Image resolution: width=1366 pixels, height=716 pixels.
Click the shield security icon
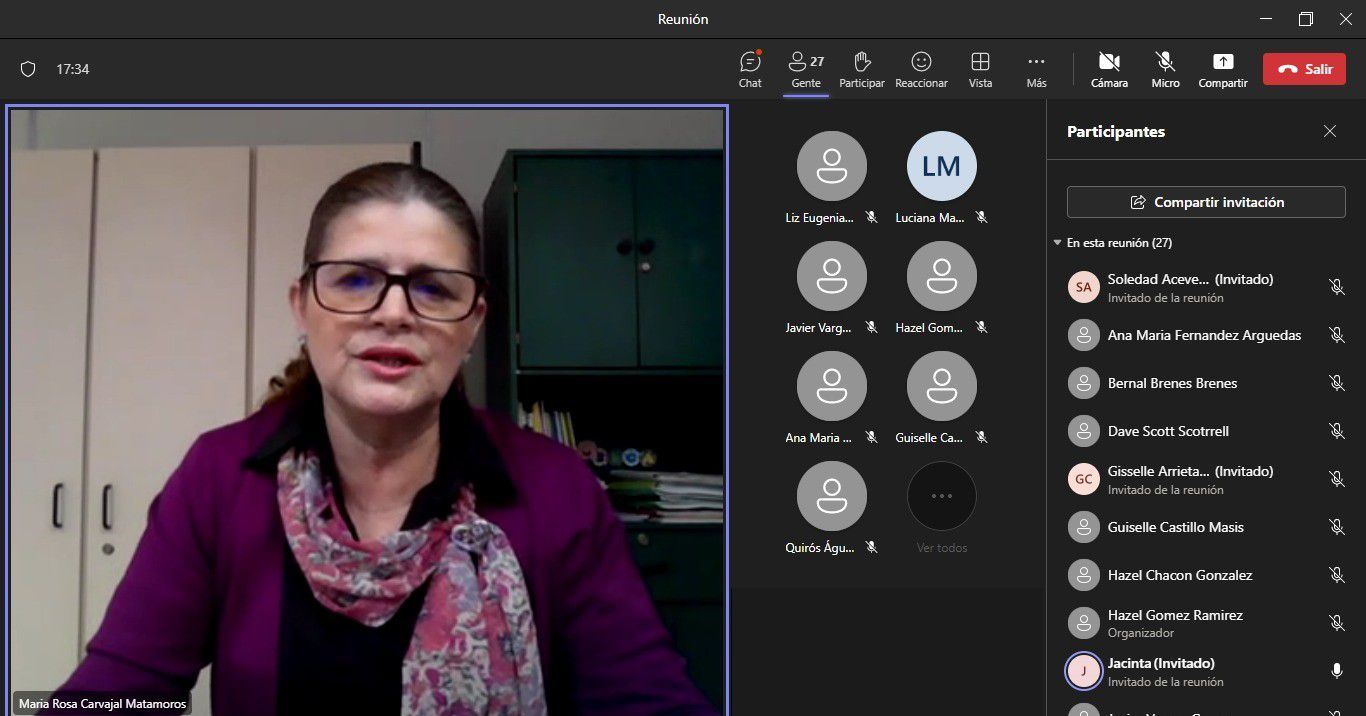[x=28, y=69]
